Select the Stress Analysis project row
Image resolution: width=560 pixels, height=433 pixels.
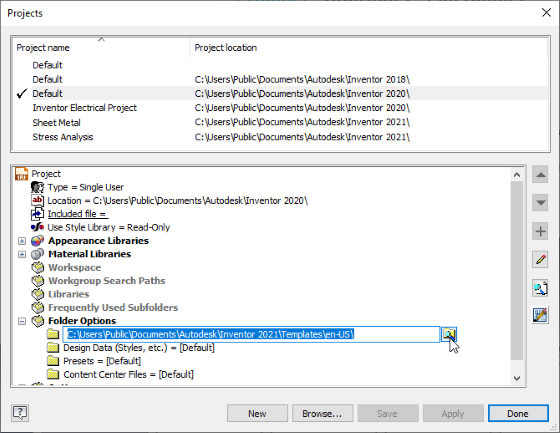(281, 137)
